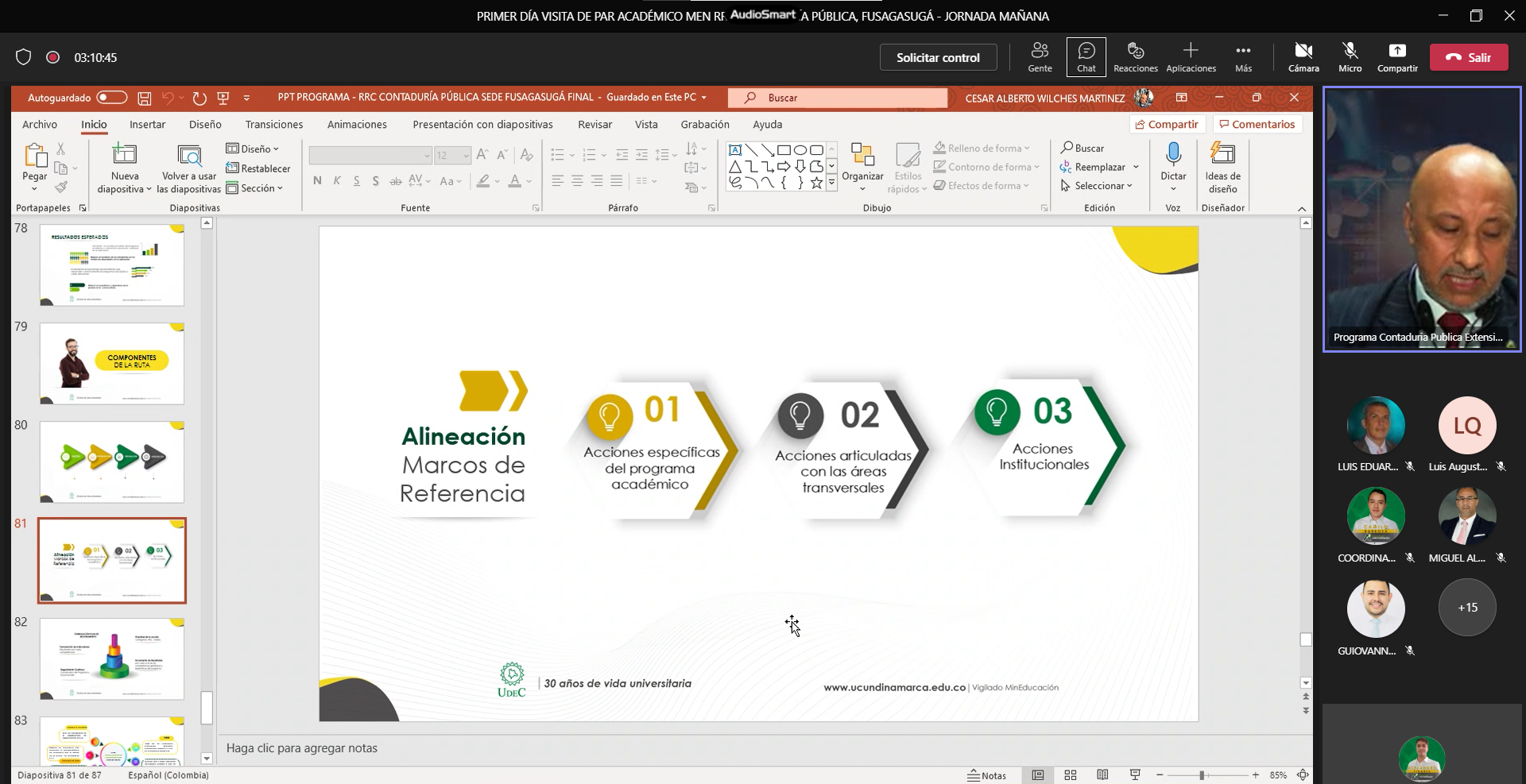Start presentation from the quick access icon
This screenshot has height=784, width=1526.
click(223, 98)
